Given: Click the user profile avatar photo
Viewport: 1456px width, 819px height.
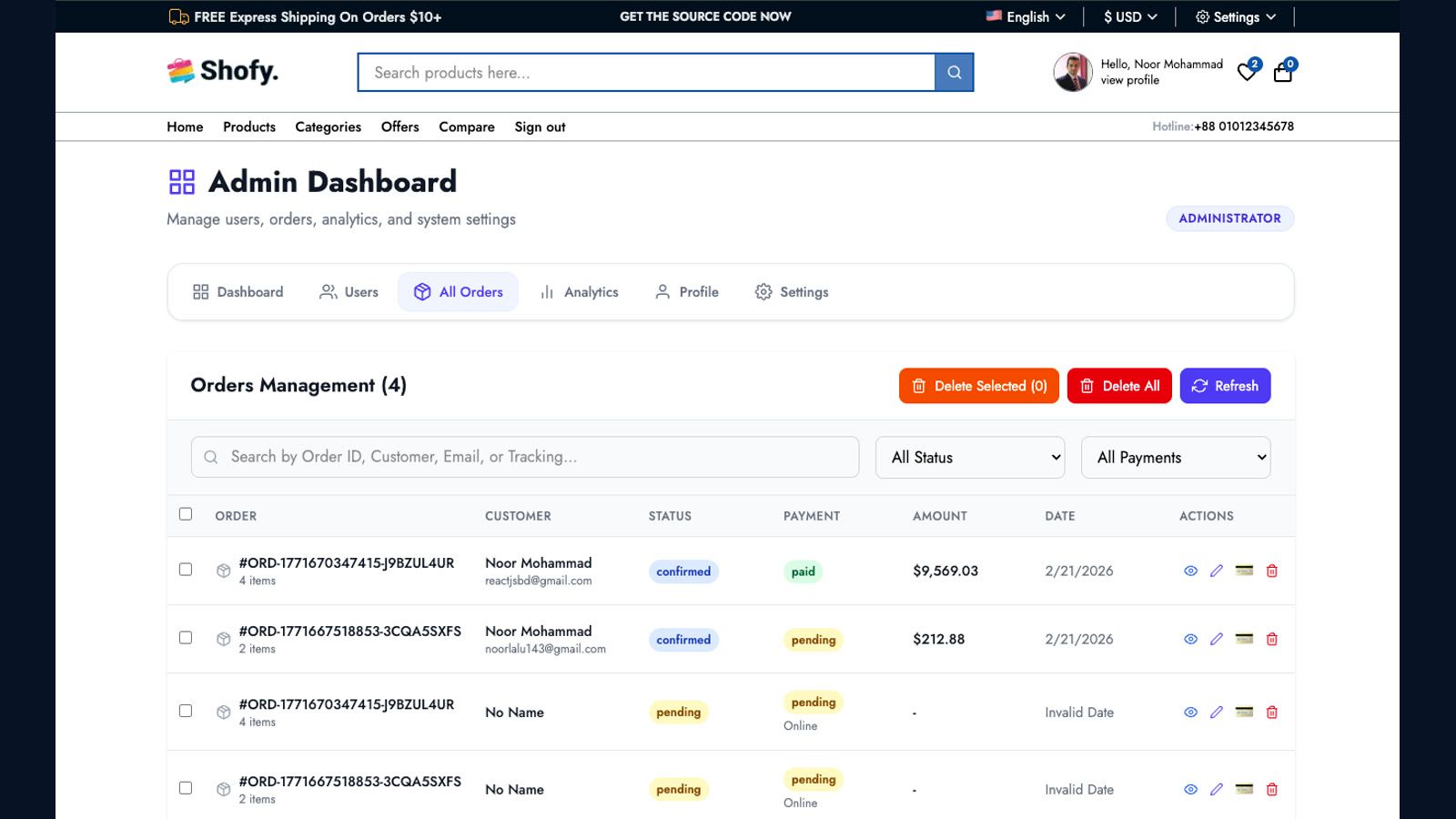Looking at the screenshot, I should point(1073,72).
